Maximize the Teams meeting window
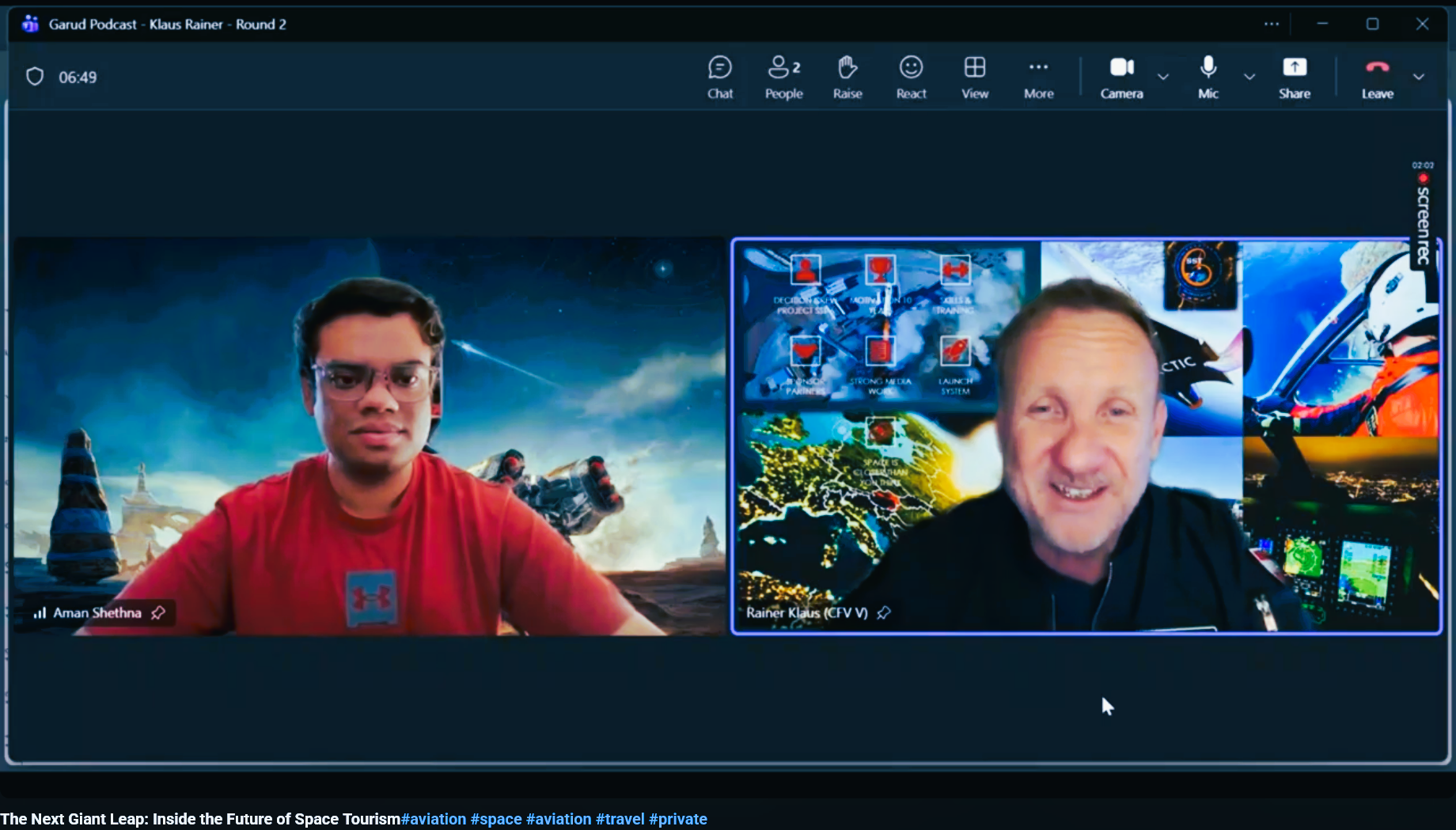This screenshot has width=1456, height=830. (1372, 24)
